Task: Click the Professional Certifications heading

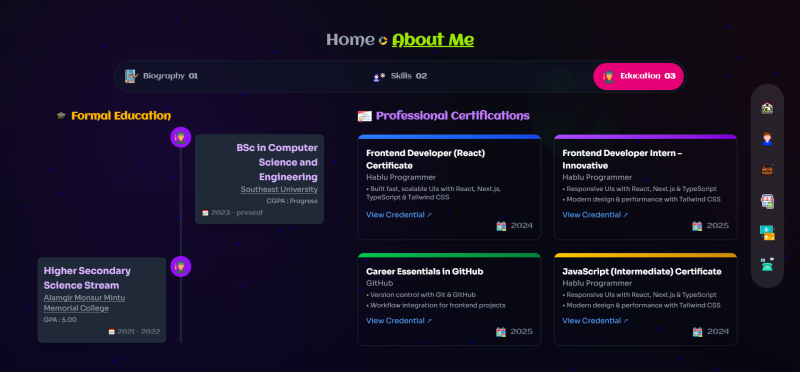Action: click(453, 116)
